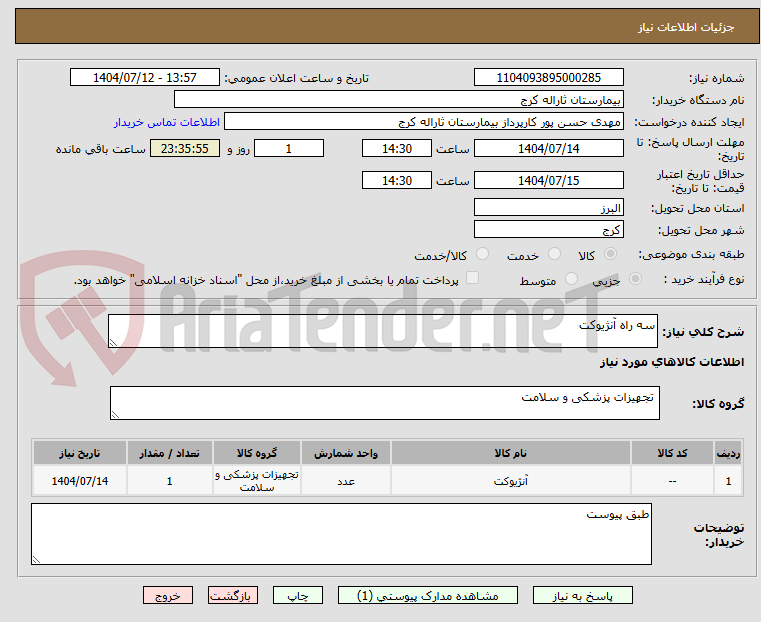This screenshot has height=622, width=761.
Task: Click the 1404/07/14 date cell in table
Action: [x=80, y=481]
